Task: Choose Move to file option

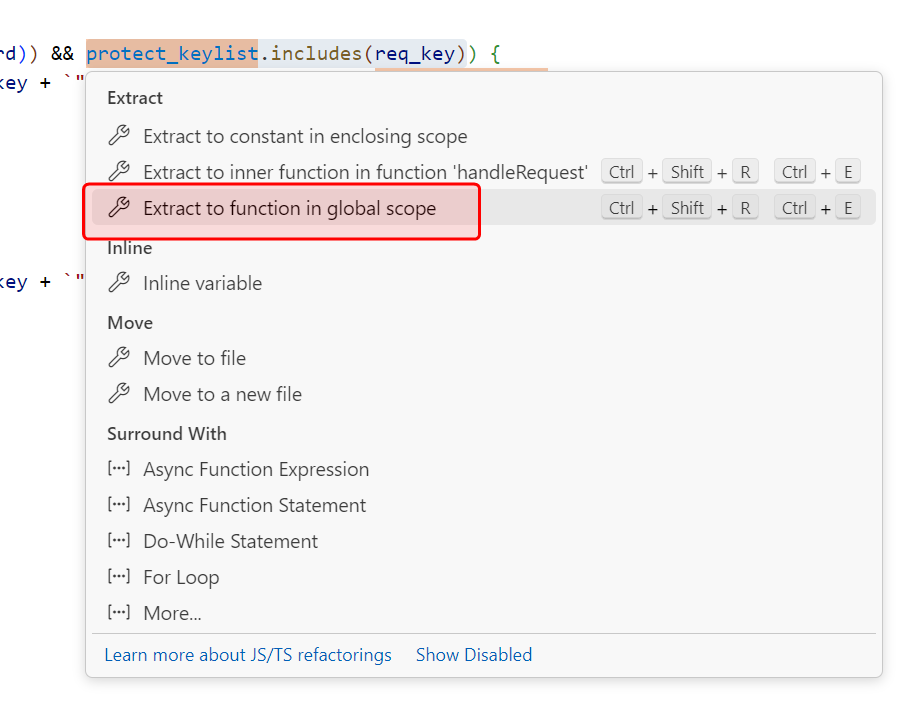Action: point(194,358)
